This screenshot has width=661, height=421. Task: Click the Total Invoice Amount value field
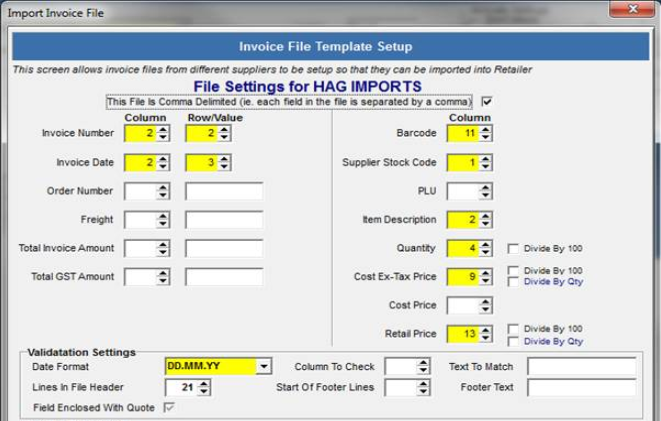coord(224,248)
